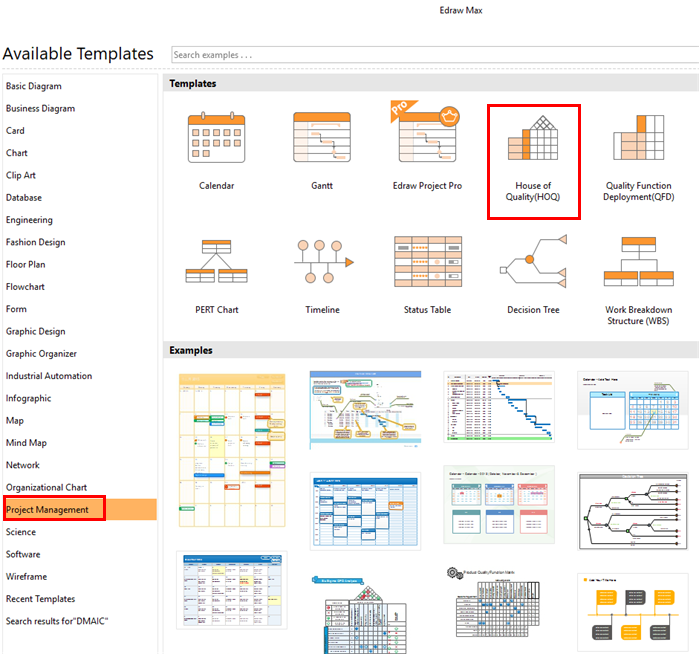Open the yellow monthly calendar example
This screenshot has height=654, width=699.
tap(232, 450)
